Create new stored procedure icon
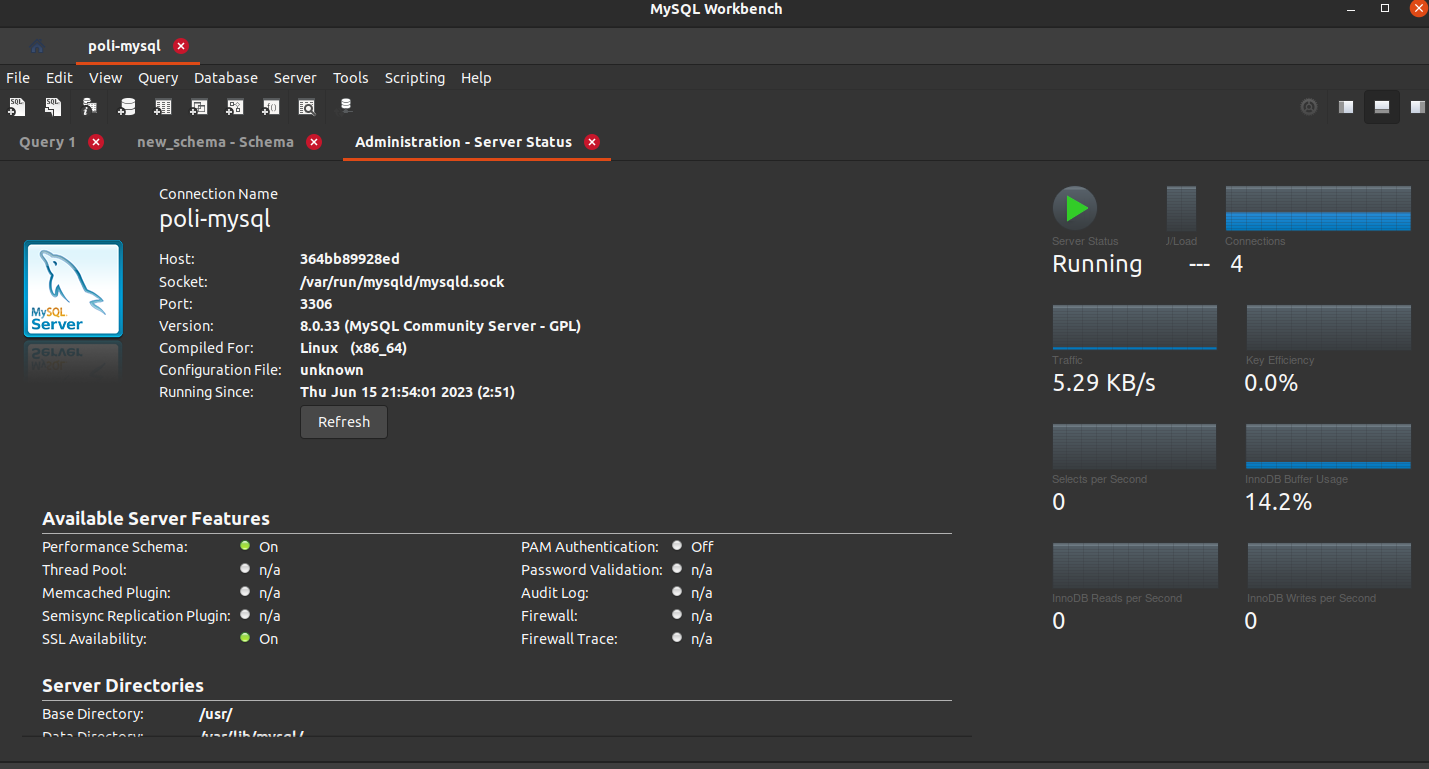This screenshot has width=1429, height=769. point(235,106)
